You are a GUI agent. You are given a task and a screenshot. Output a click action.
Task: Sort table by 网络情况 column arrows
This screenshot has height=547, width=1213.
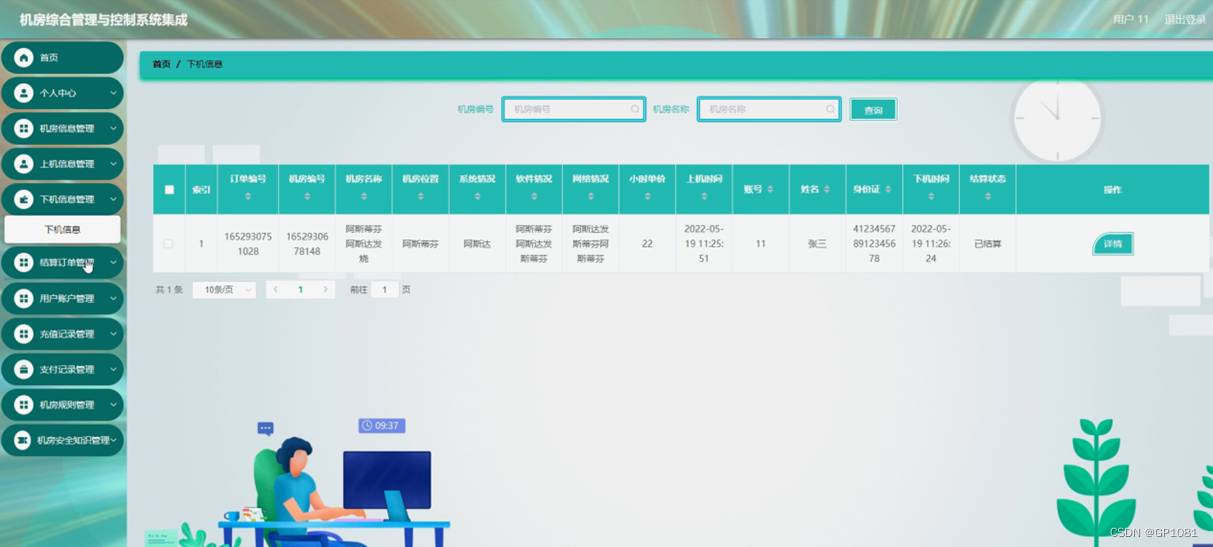591,196
